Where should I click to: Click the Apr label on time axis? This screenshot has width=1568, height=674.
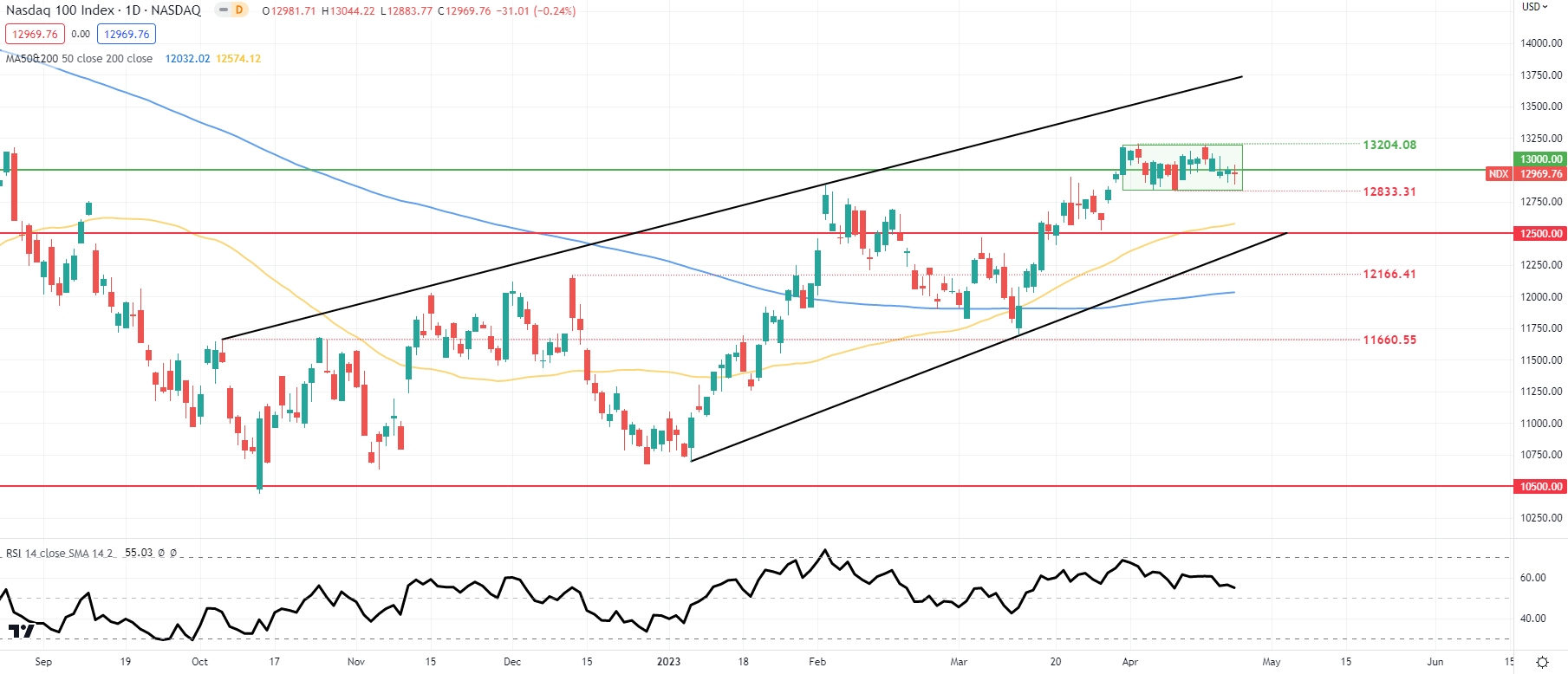point(1130,662)
